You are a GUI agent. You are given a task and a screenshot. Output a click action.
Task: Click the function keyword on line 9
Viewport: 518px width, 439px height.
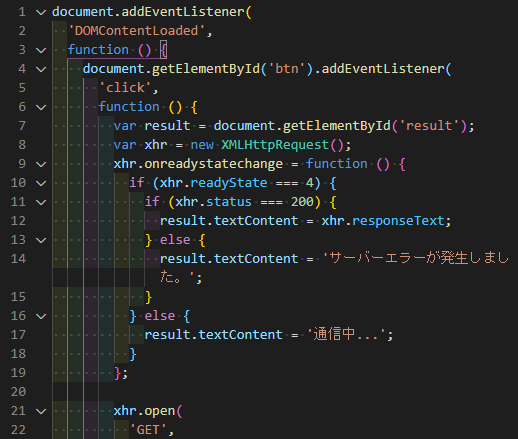(x=337, y=164)
